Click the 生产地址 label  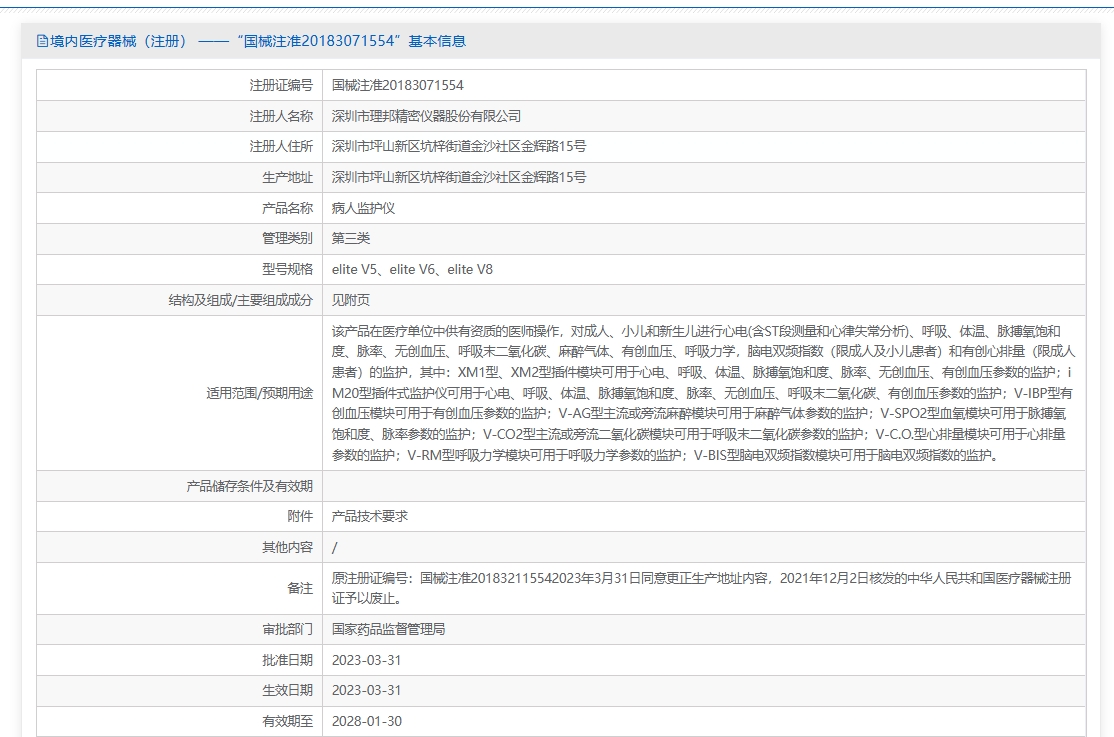point(288,178)
